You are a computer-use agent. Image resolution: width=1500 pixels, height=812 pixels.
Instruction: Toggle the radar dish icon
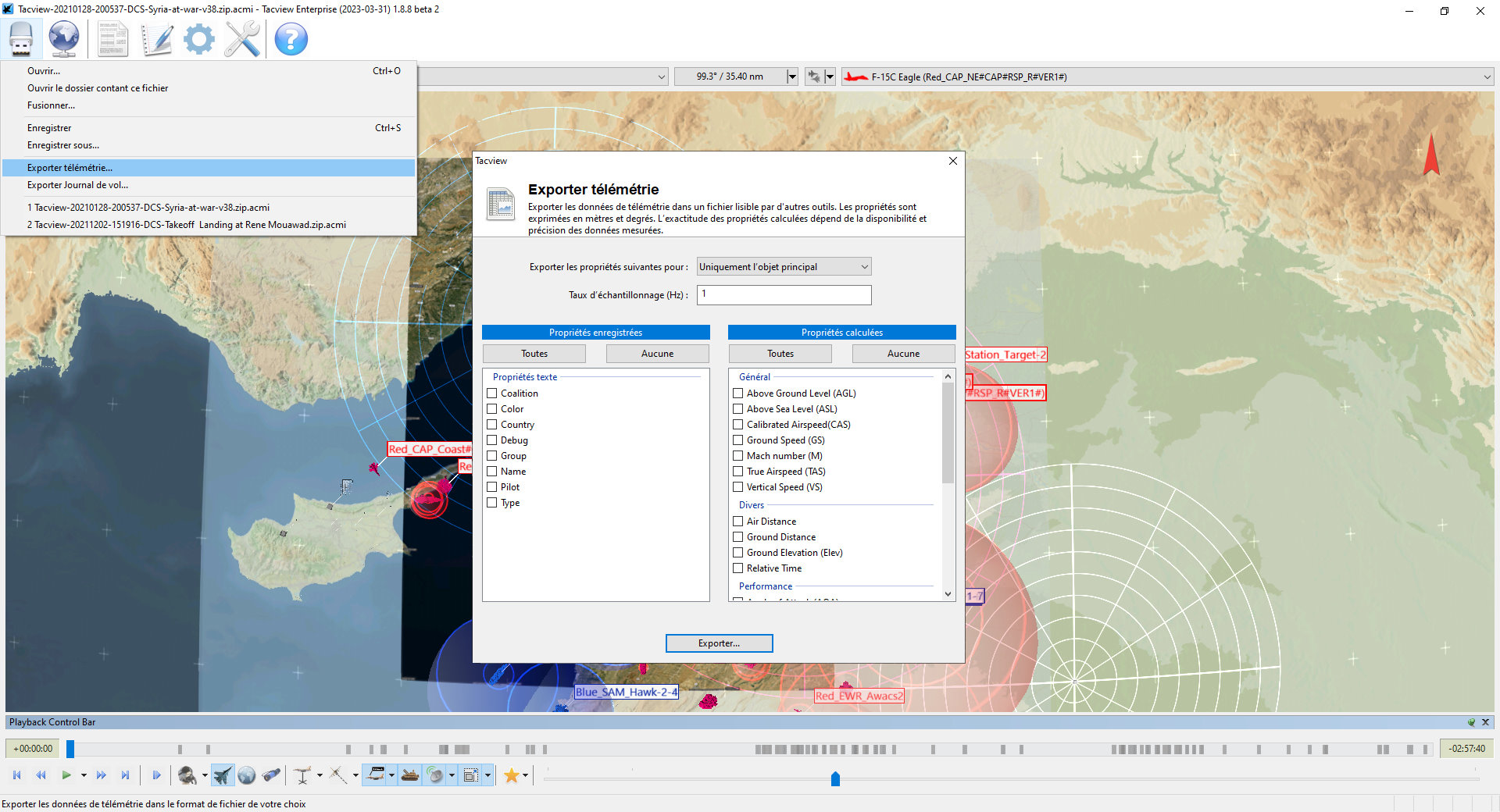tap(435, 775)
